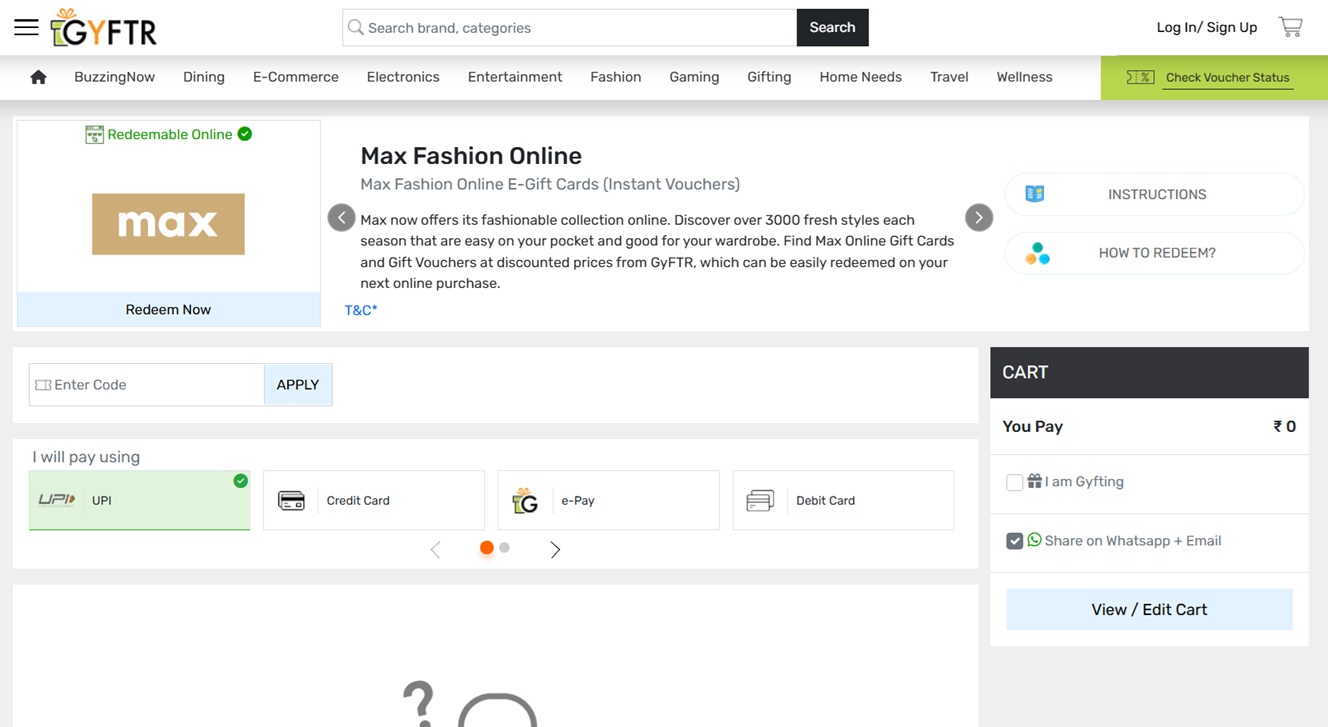The height and width of the screenshot is (727, 1328).
Task: Click the GyFTR logo
Action: (104, 28)
